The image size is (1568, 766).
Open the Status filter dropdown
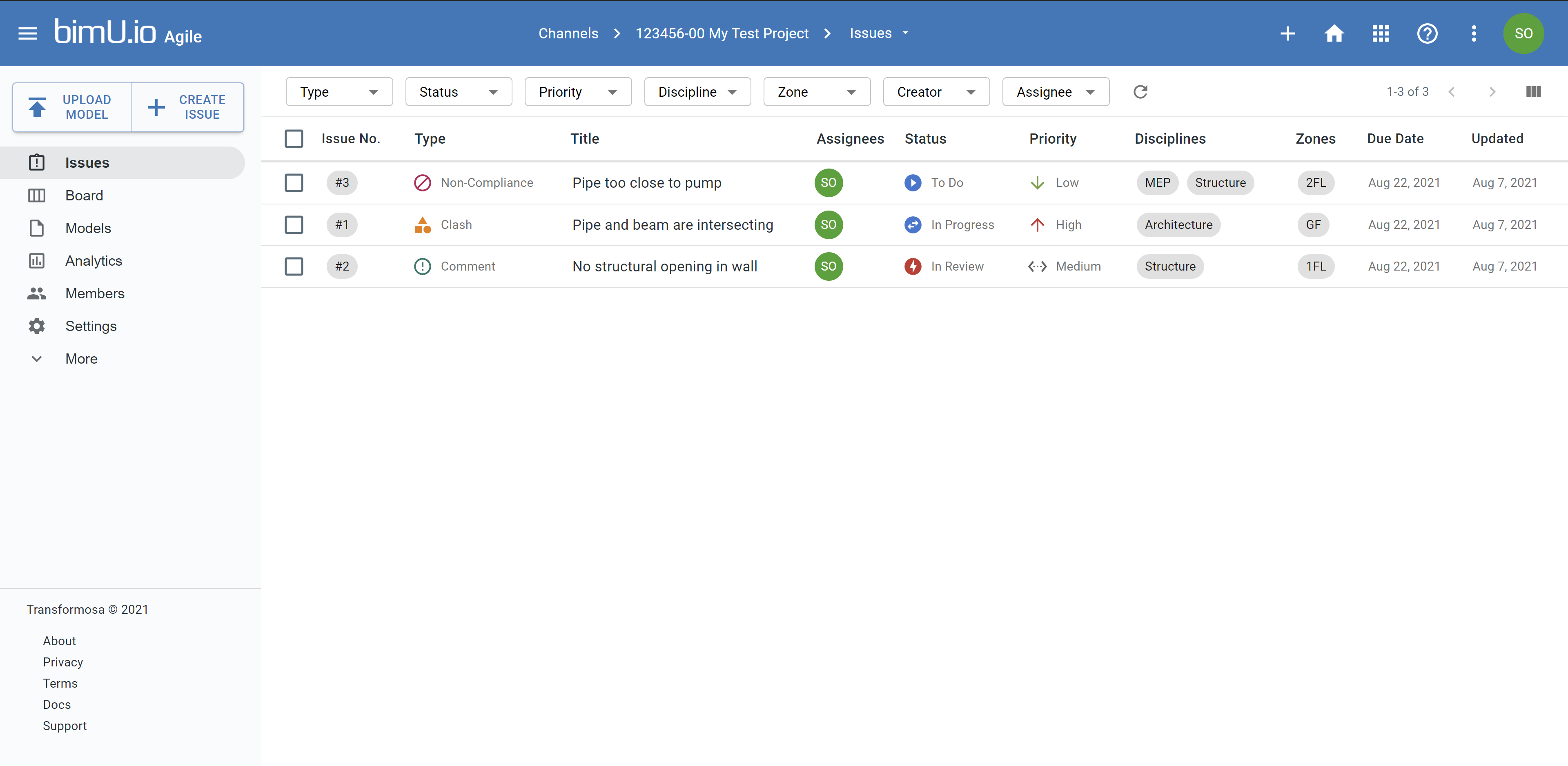(458, 92)
